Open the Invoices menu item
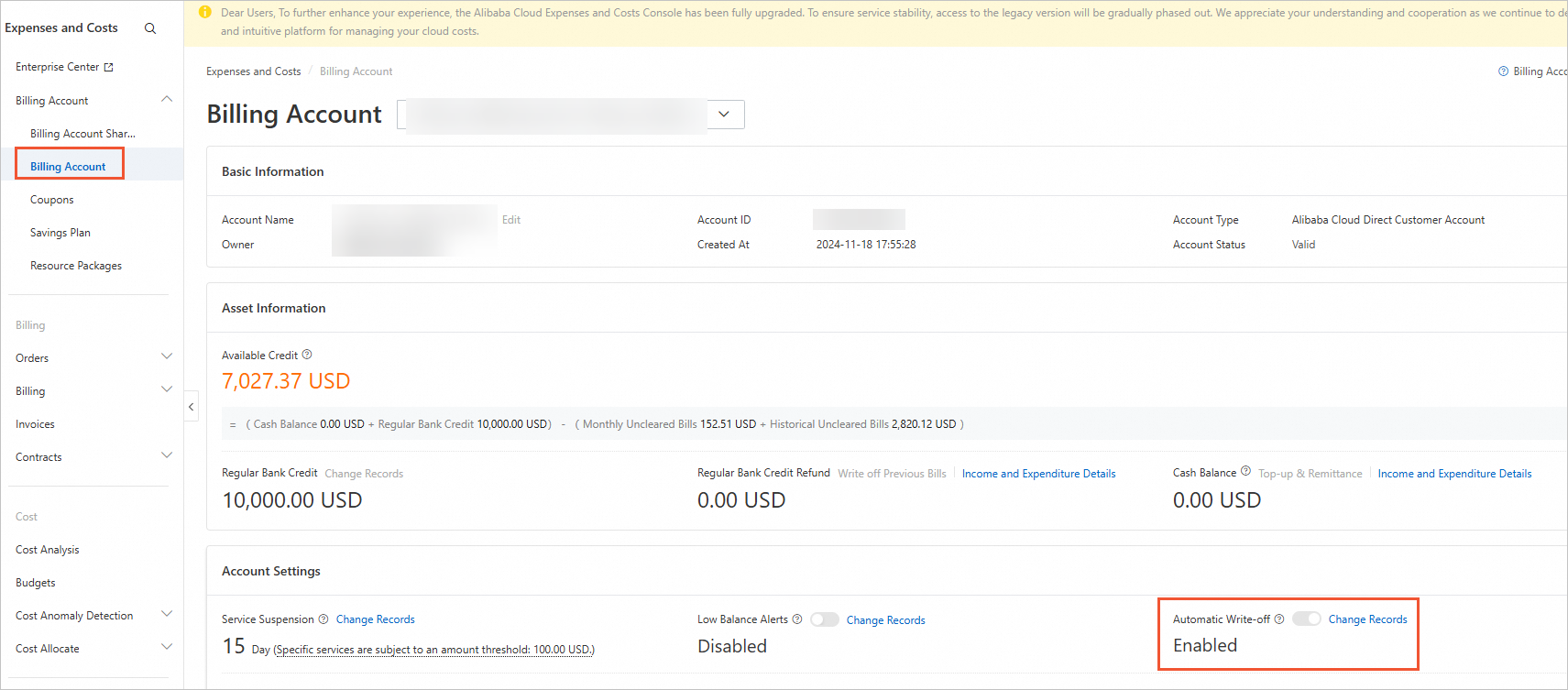This screenshot has height=690, width=1568. (35, 424)
